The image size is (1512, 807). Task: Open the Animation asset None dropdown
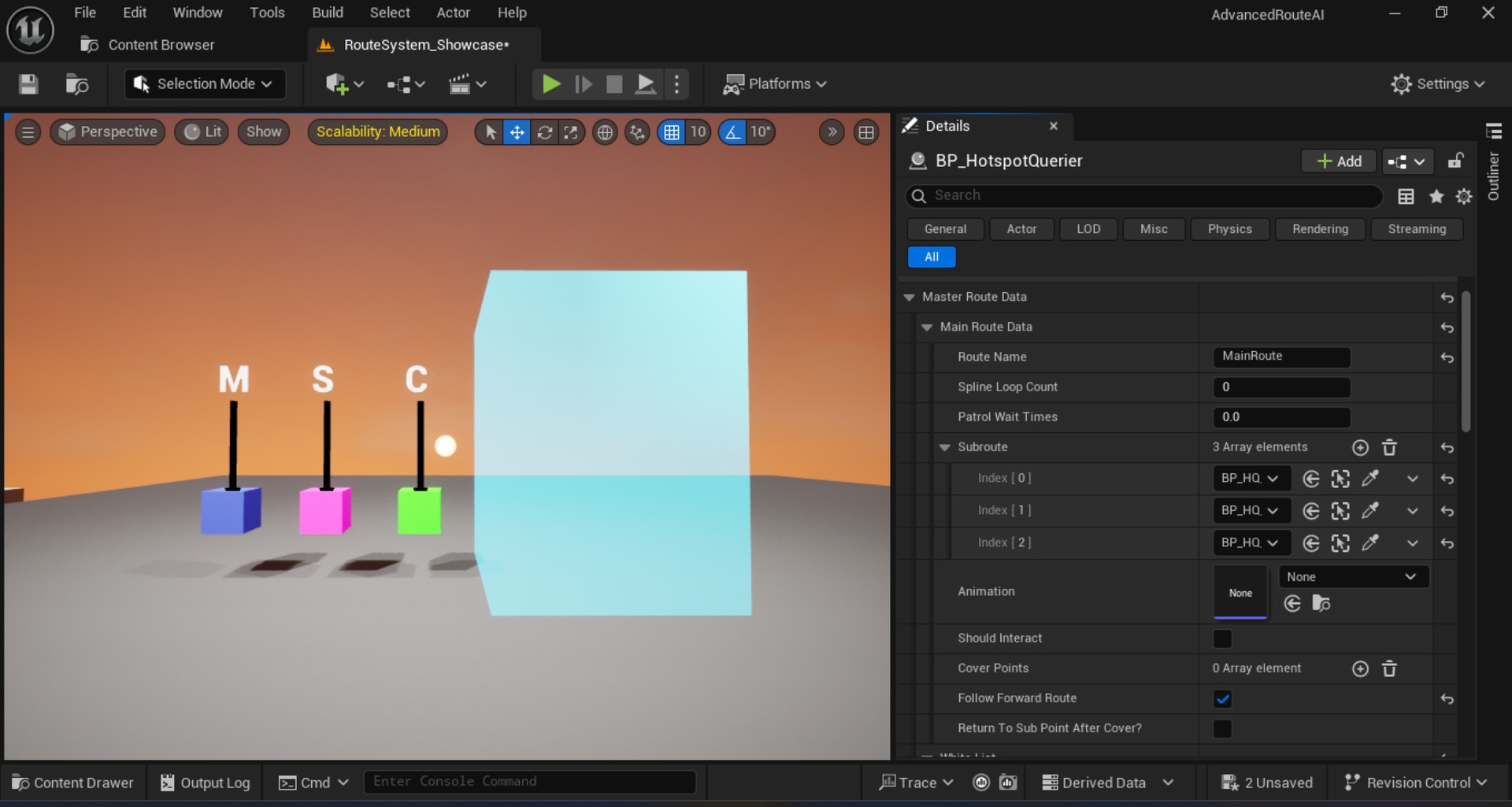[x=1352, y=577]
